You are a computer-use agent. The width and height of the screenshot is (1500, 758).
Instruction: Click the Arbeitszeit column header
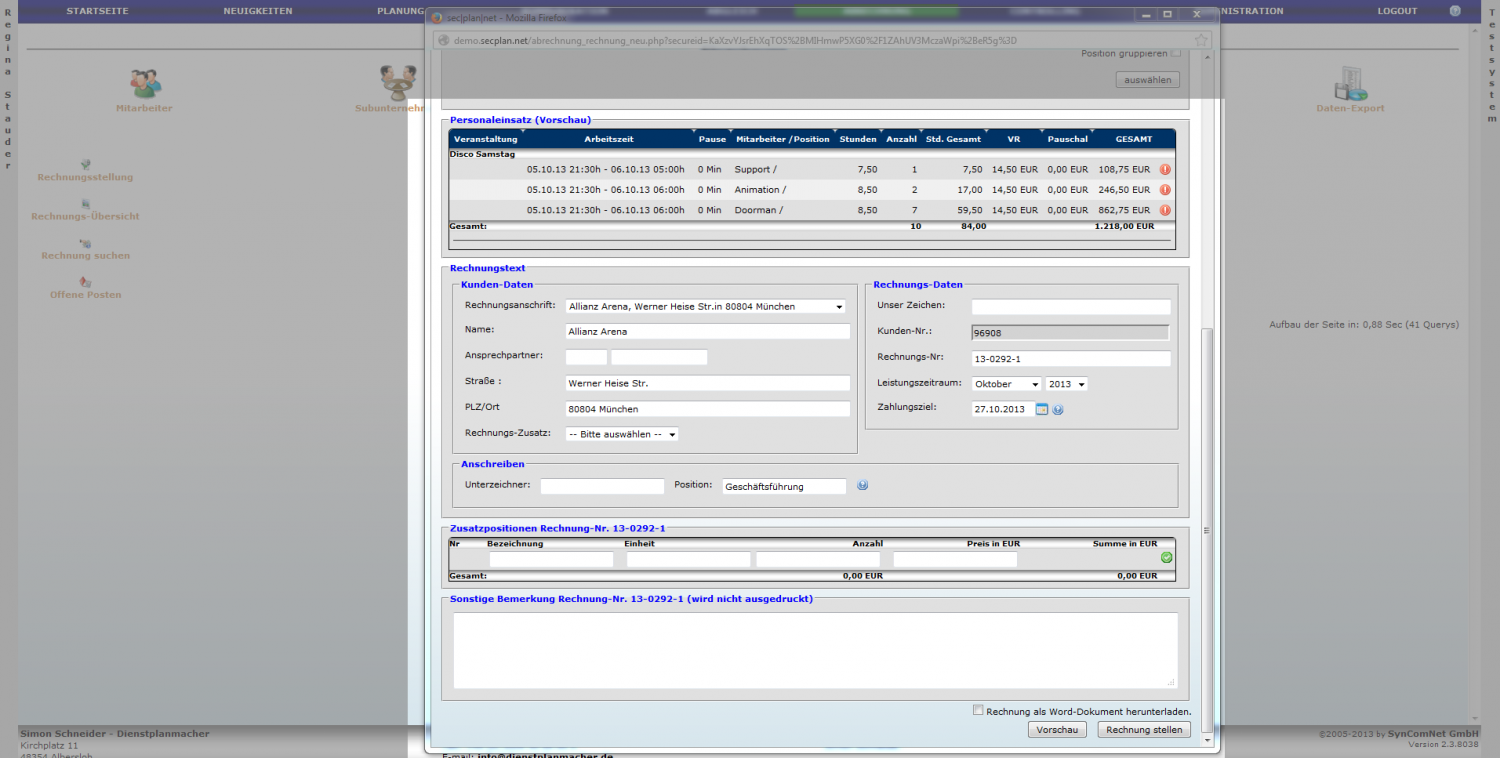pos(609,139)
